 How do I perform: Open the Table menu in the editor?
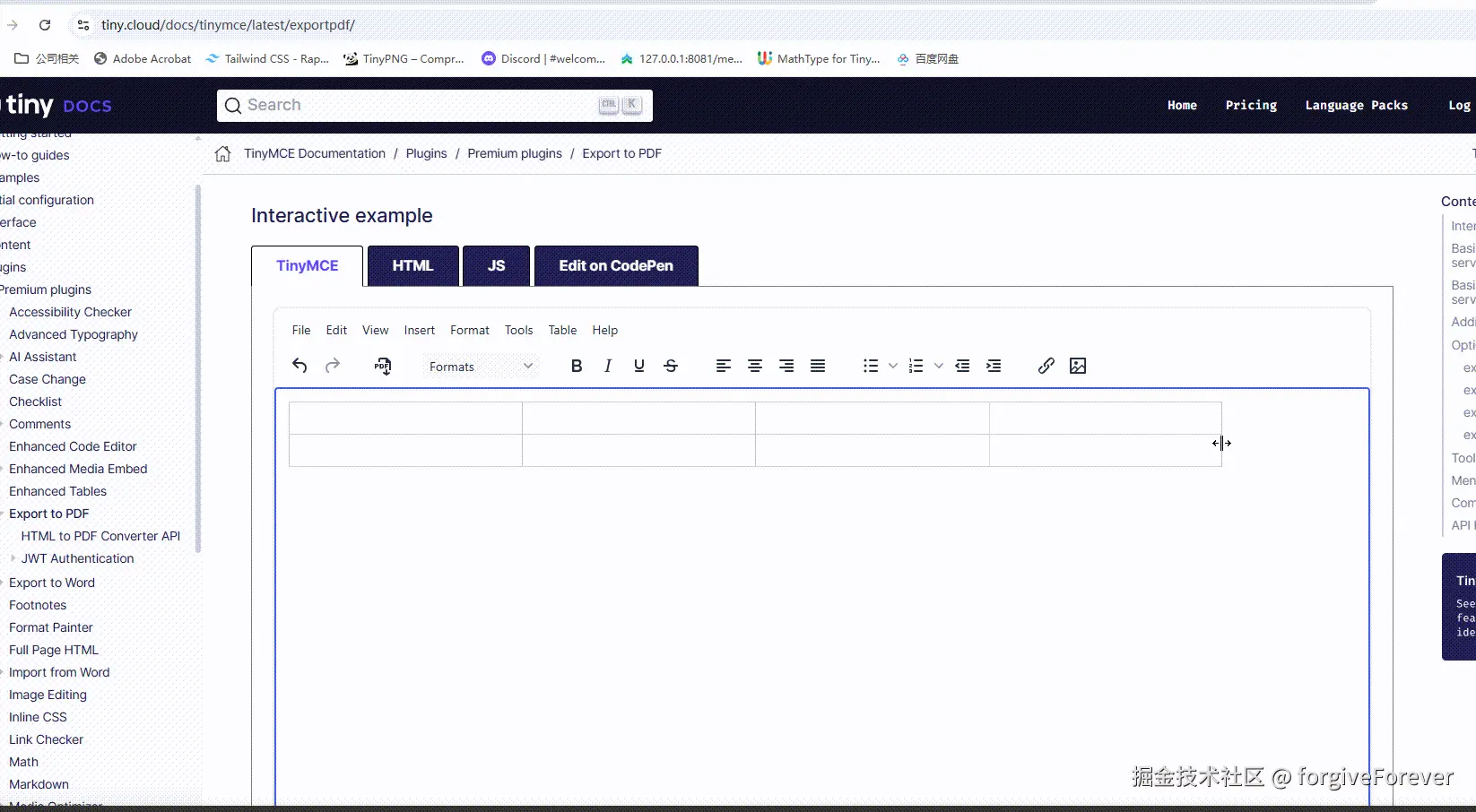(562, 330)
